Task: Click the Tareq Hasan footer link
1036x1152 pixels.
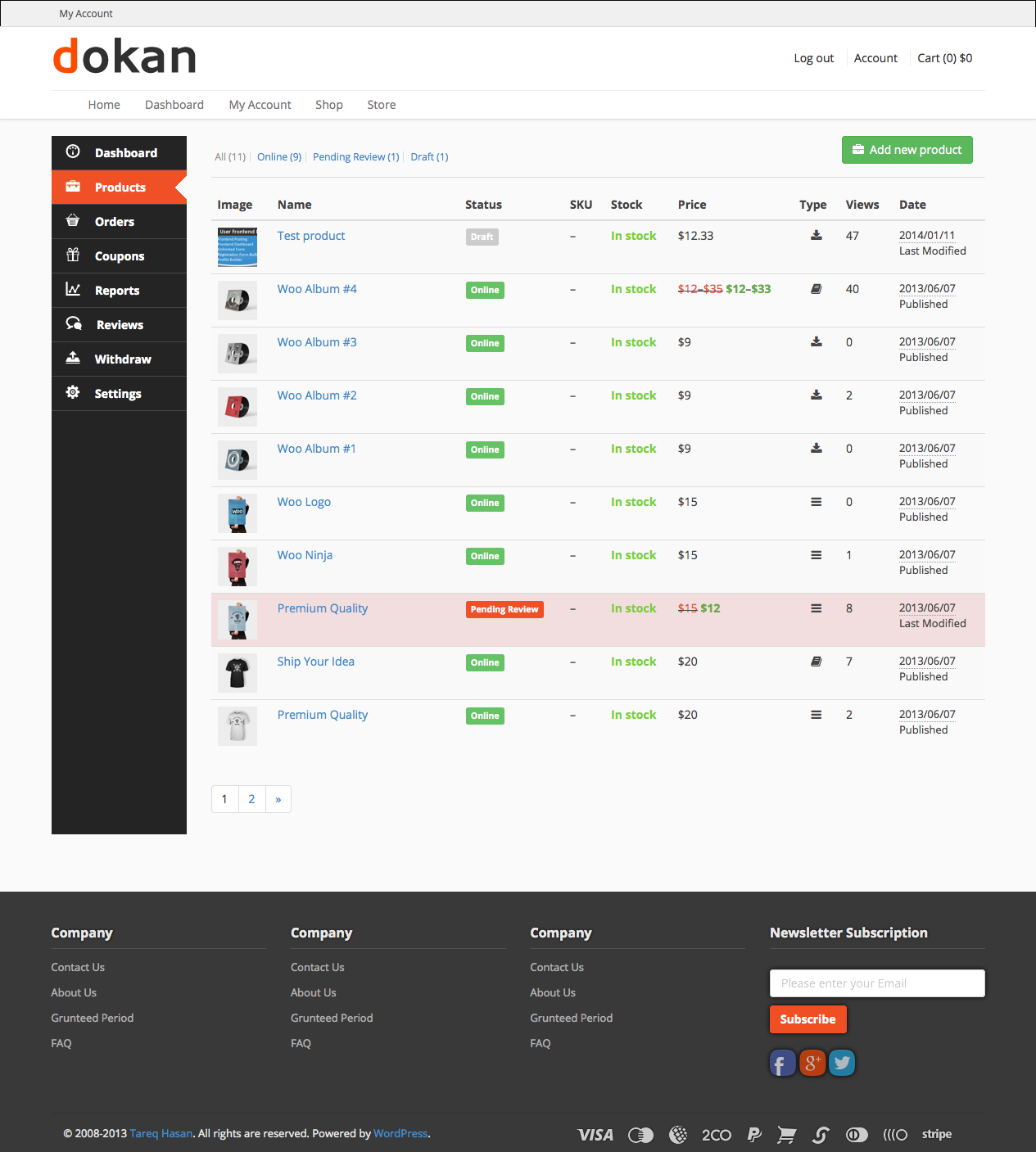Action: 161,1134
